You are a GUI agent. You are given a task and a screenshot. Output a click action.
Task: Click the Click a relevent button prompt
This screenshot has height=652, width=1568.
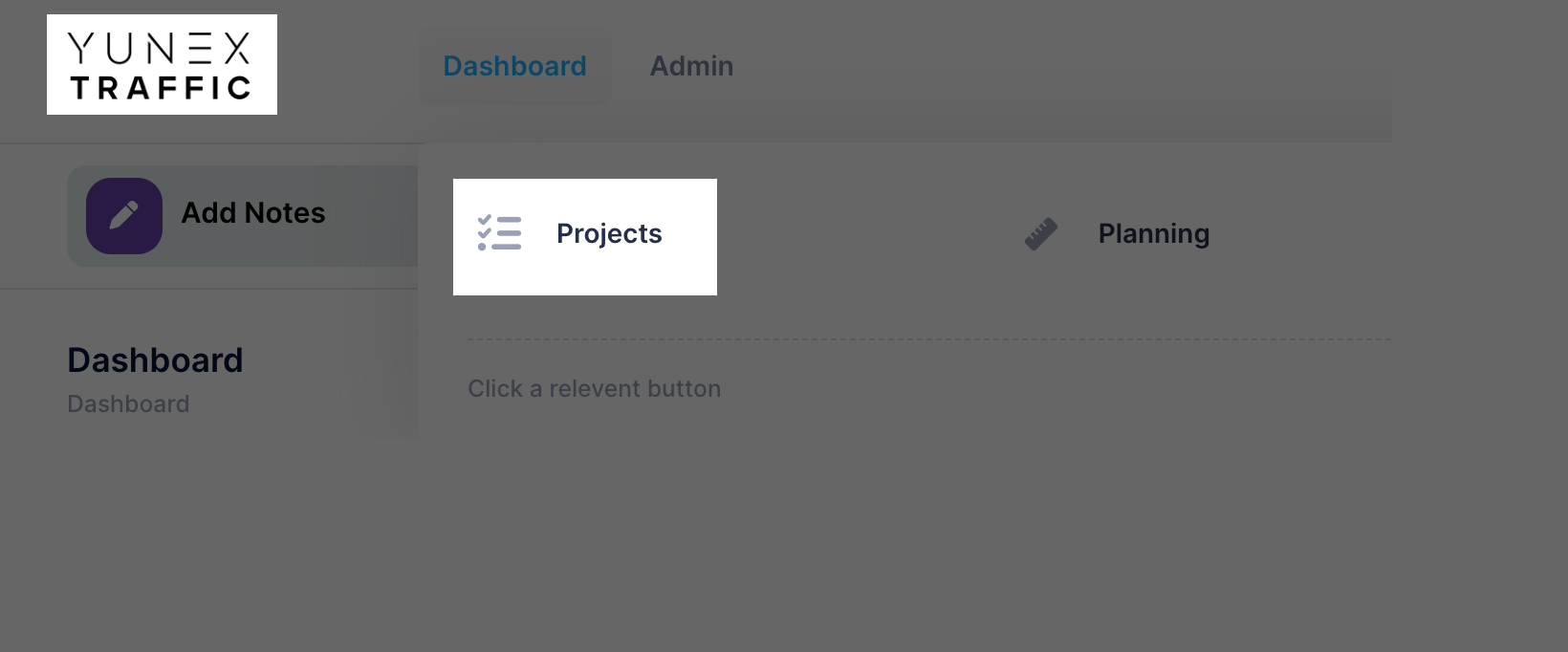[x=595, y=388]
